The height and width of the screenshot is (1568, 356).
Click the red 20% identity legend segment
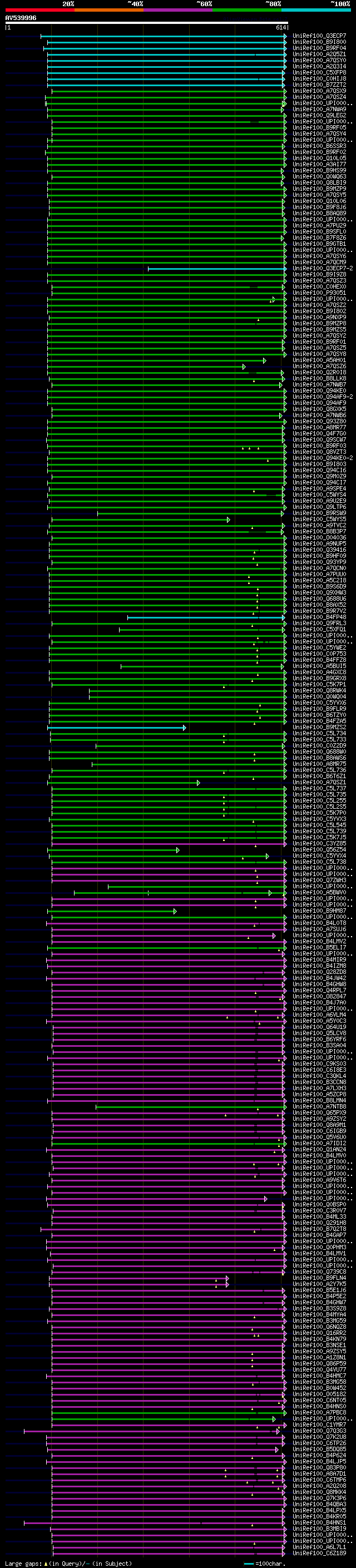39,11
